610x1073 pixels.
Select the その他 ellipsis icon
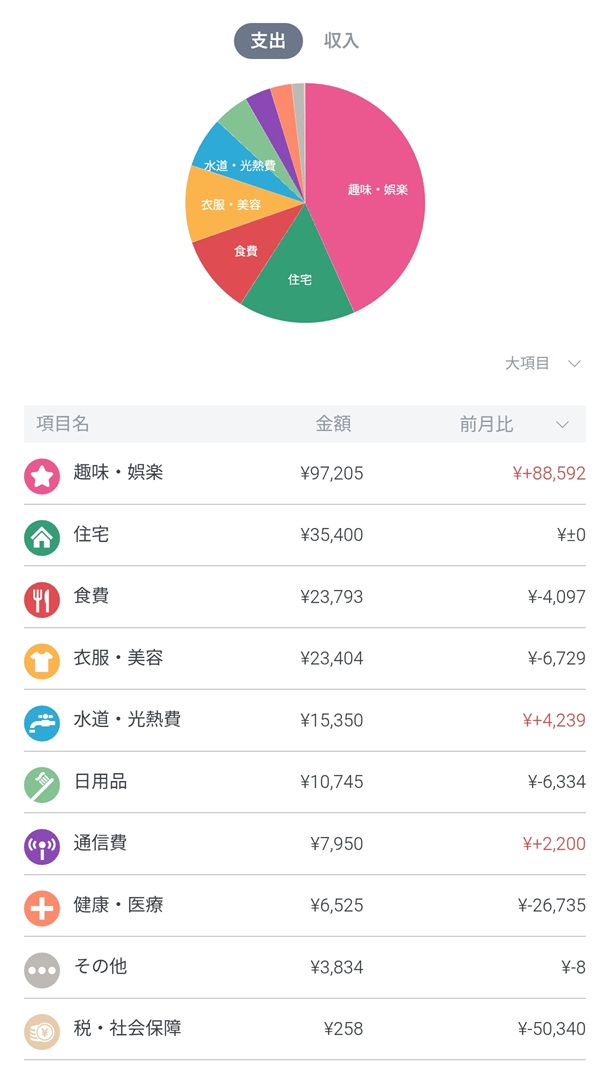click(44, 967)
